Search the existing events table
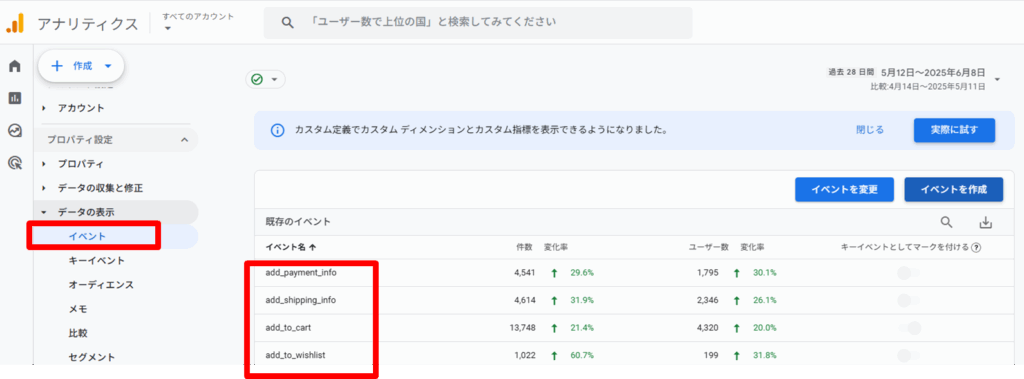The height and width of the screenshot is (379, 1024). [x=946, y=222]
